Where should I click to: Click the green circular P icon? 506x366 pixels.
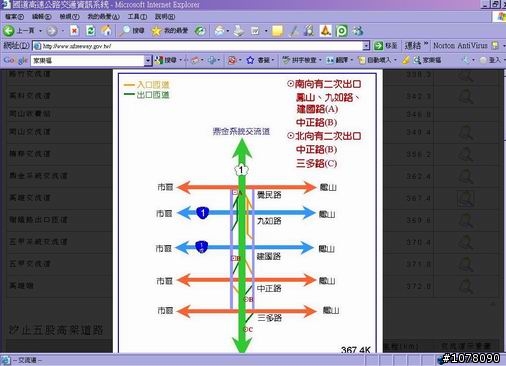[x=342, y=31]
